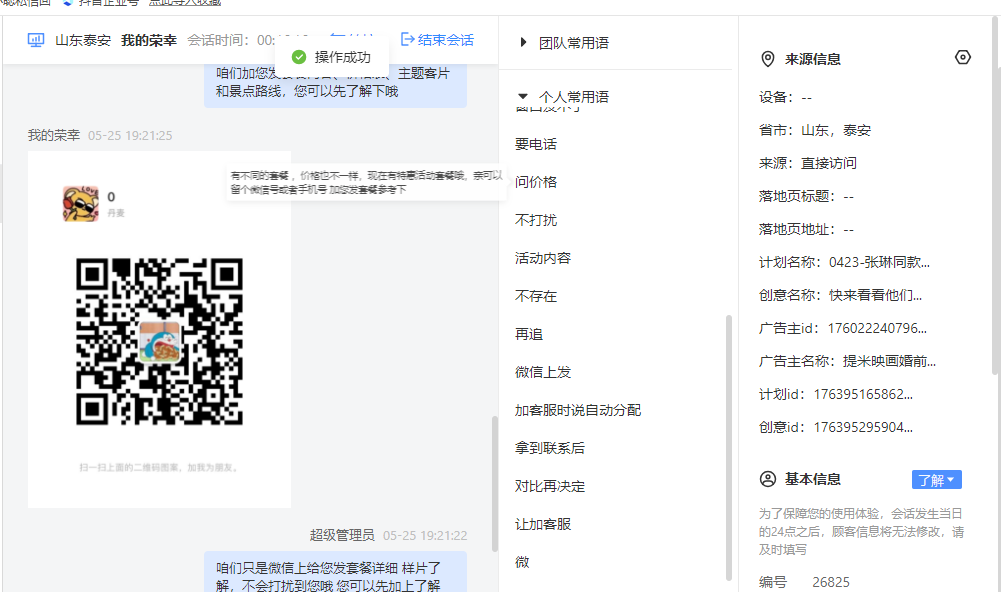Click the location pin icon beside 来源信息

[x=768, y=59]
